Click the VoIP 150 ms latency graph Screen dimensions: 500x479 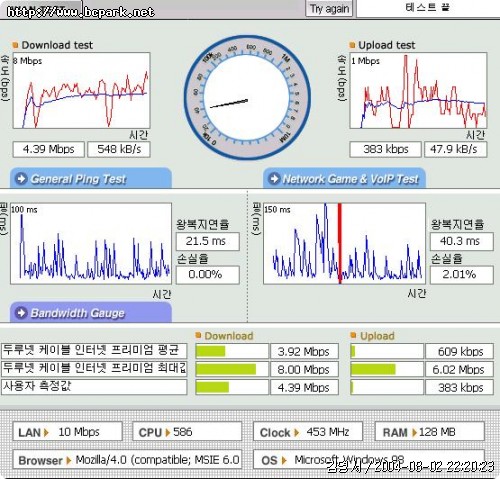344,243
